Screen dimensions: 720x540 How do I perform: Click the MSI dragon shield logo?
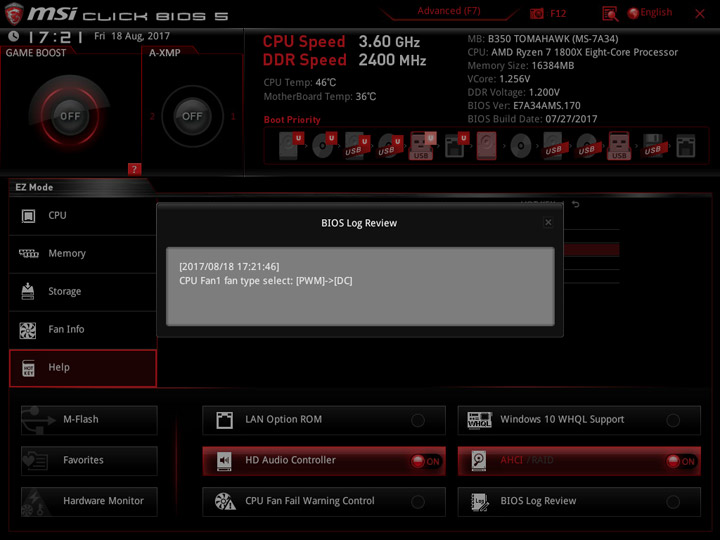(14, 14)
